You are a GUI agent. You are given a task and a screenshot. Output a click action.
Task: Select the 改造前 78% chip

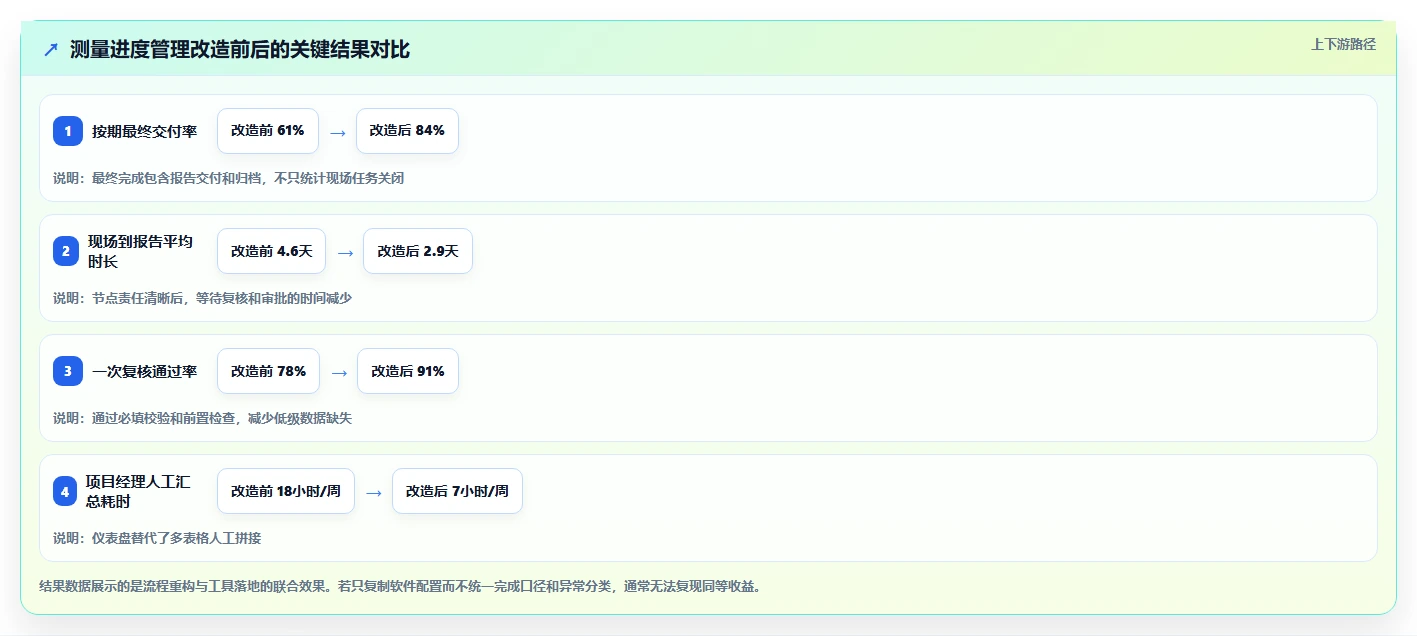(x=268, y=371)
